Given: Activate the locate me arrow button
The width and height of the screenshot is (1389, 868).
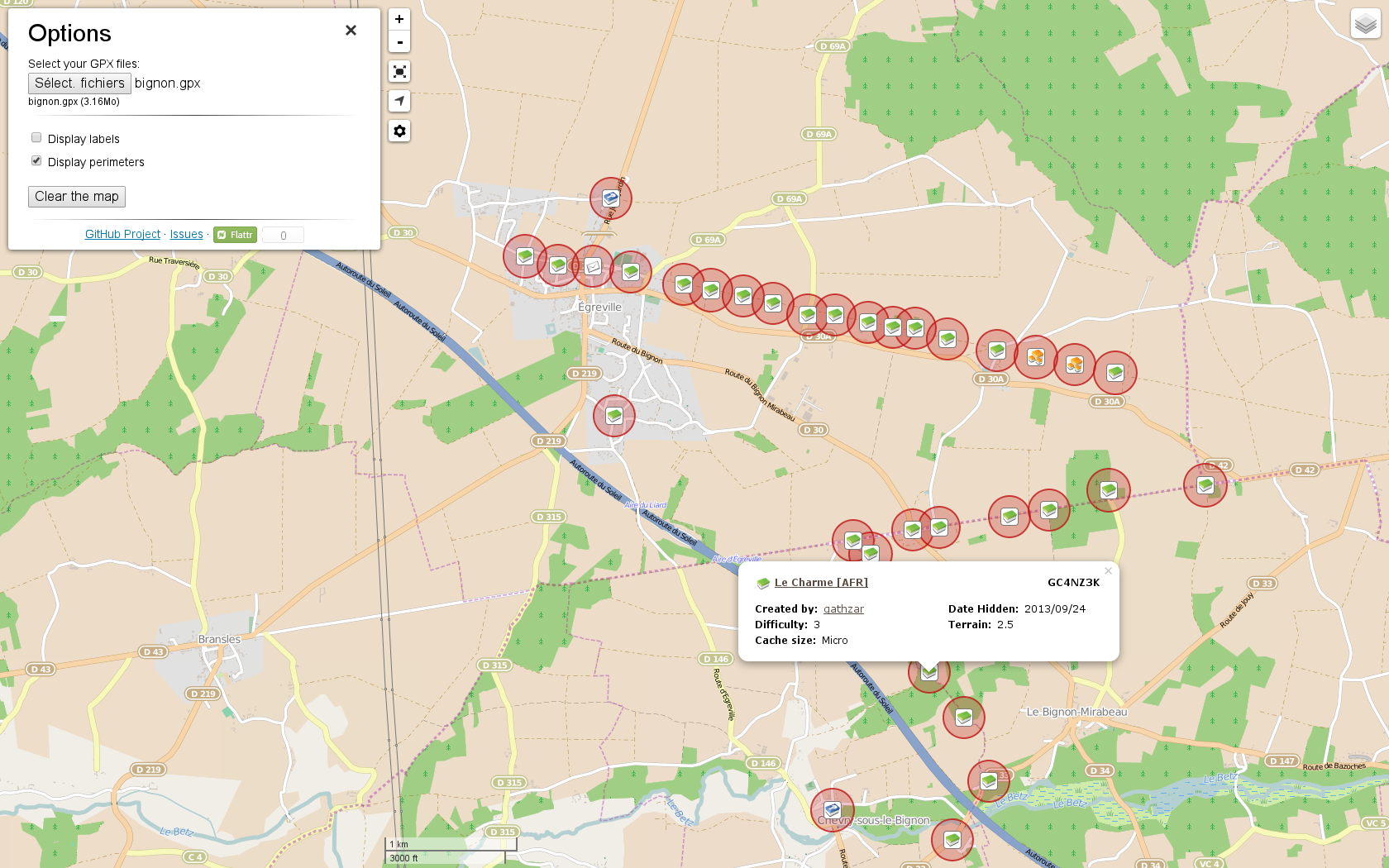Looking at the screenshot, I should coord(399,101).
